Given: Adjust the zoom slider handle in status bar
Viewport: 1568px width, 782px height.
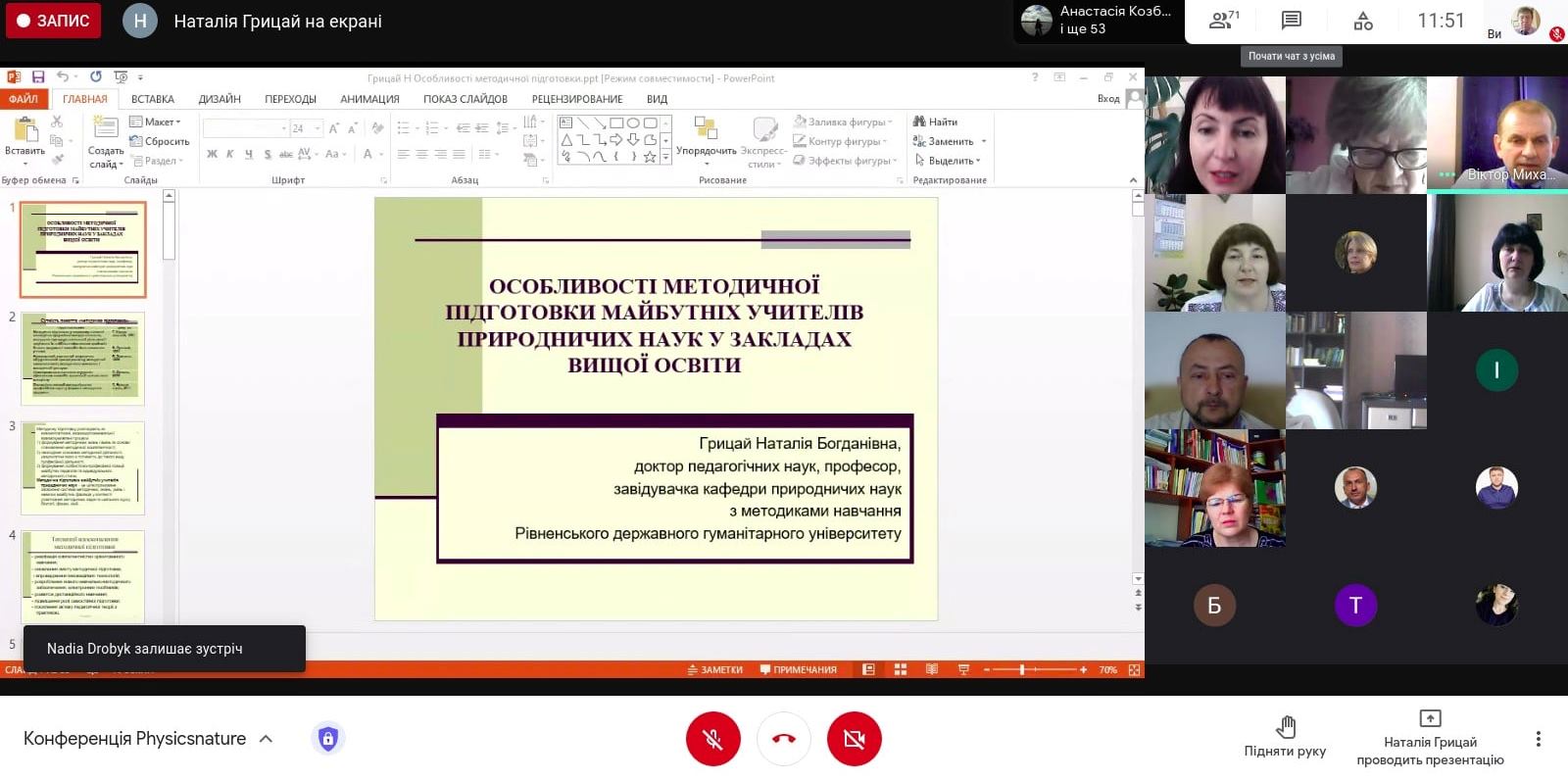Looking at the screenshot, I should point(1022,669).
